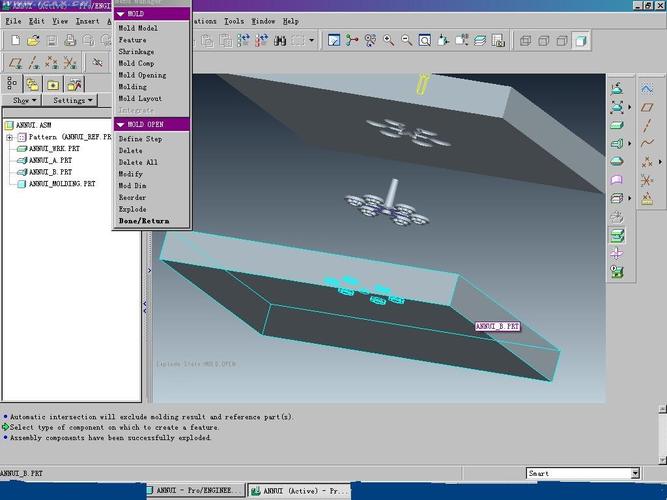Click the Zoom Out magnifier icon

coord(407,41)
